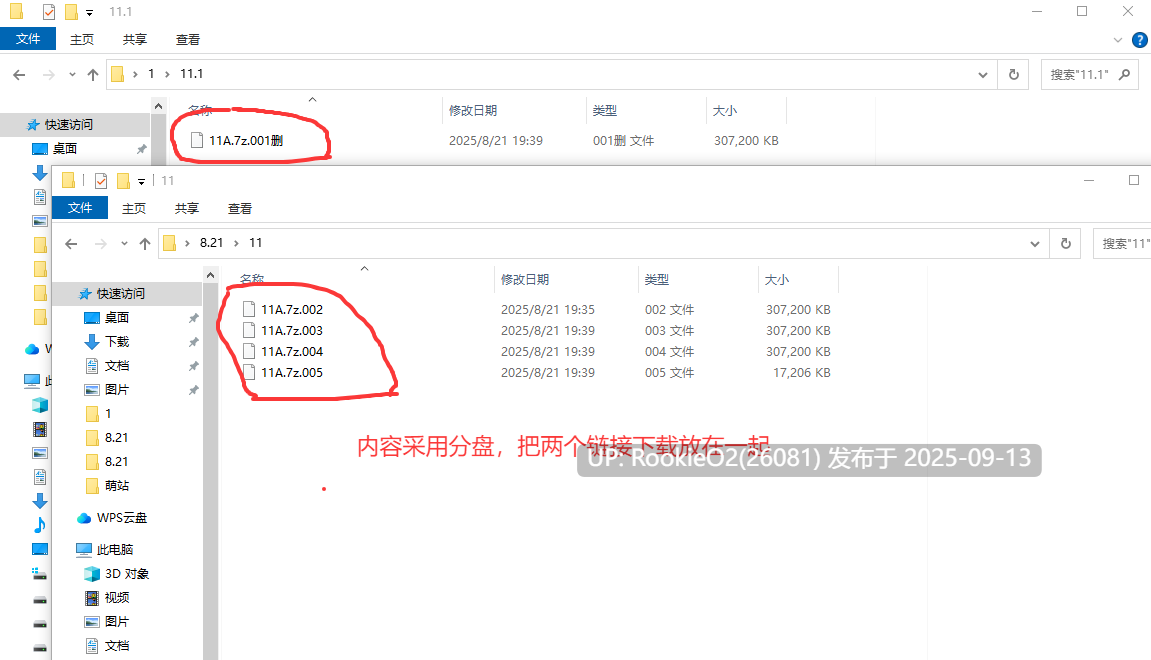
Task: Sort by 类型 in the 11 window
Action: 657,280
